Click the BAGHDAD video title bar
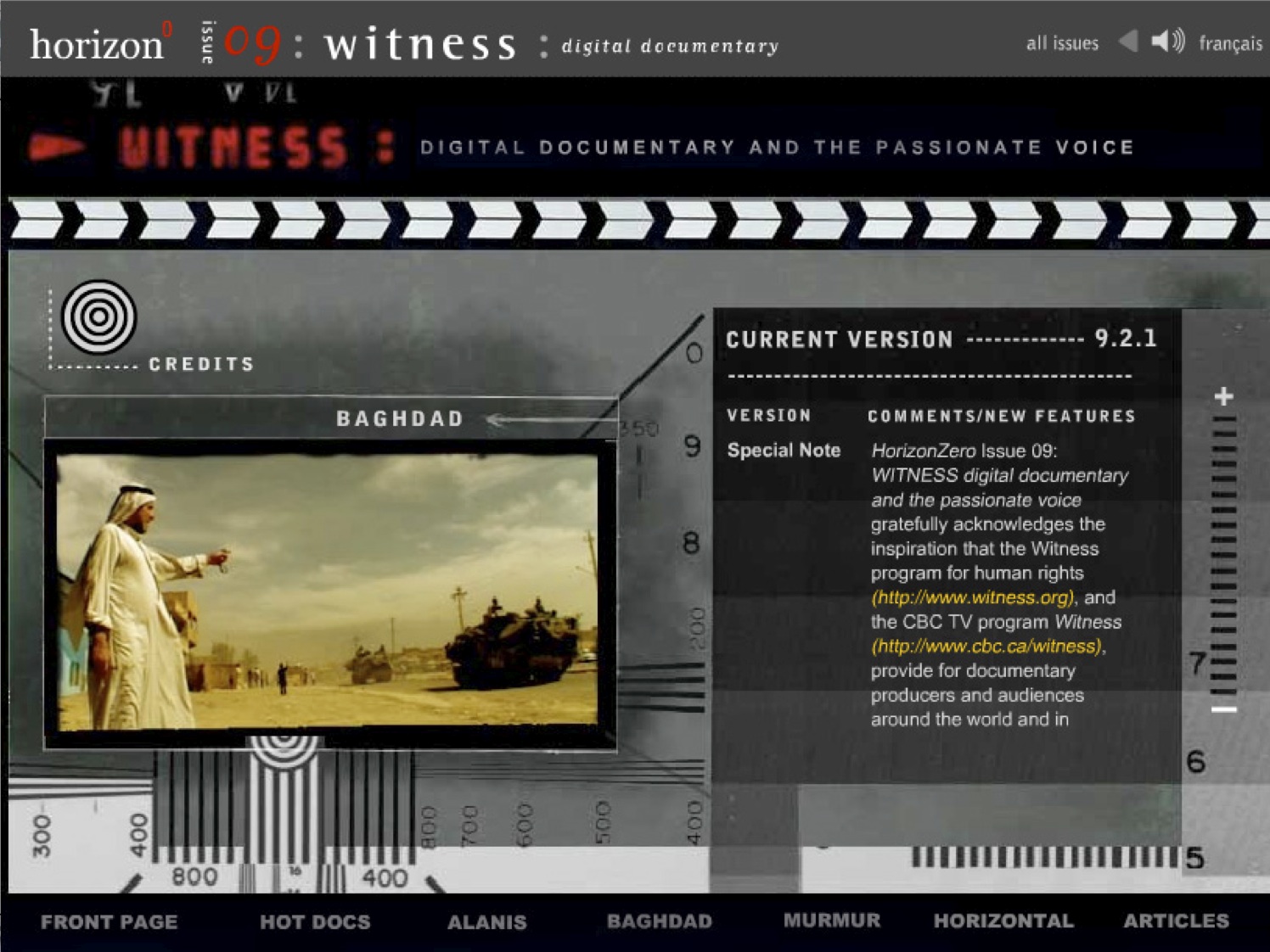 [331, 417]
